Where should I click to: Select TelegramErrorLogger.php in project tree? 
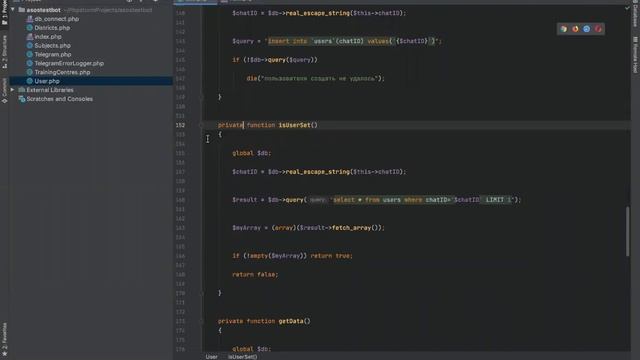[x=69, y=63]
